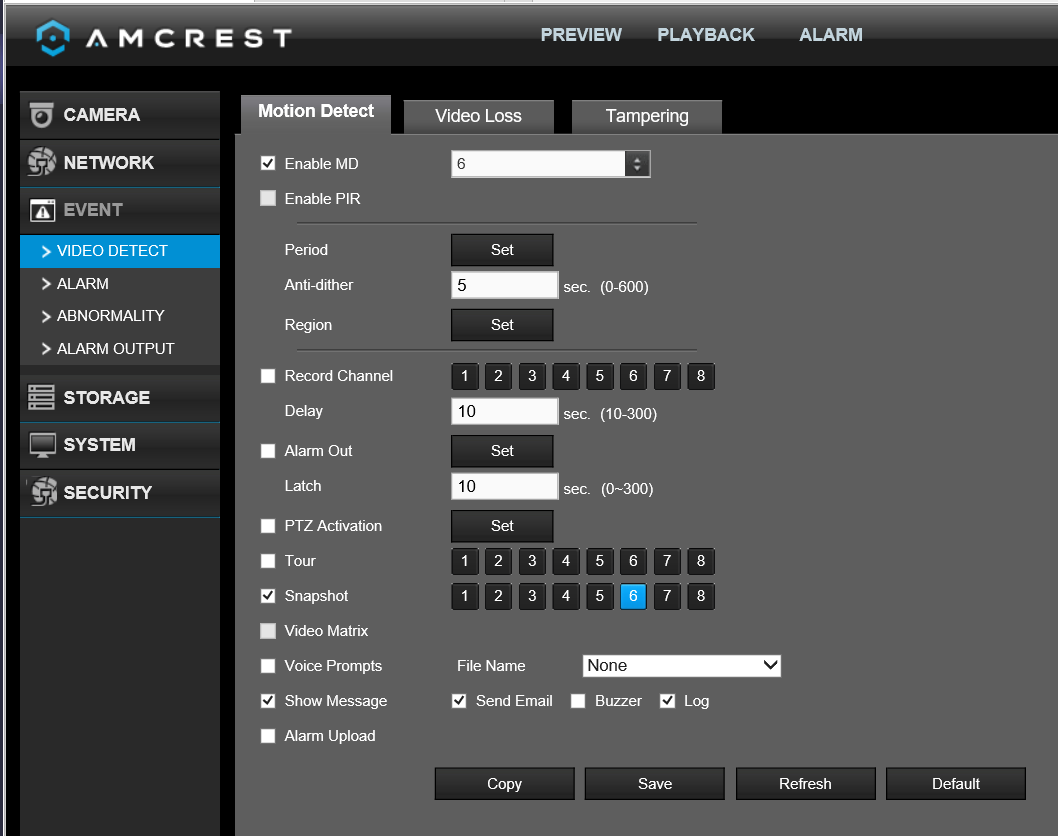Screen dimensions: 1058x836
Task: Uncheck the Send Email checkbox
Action: tap(459, 701)
